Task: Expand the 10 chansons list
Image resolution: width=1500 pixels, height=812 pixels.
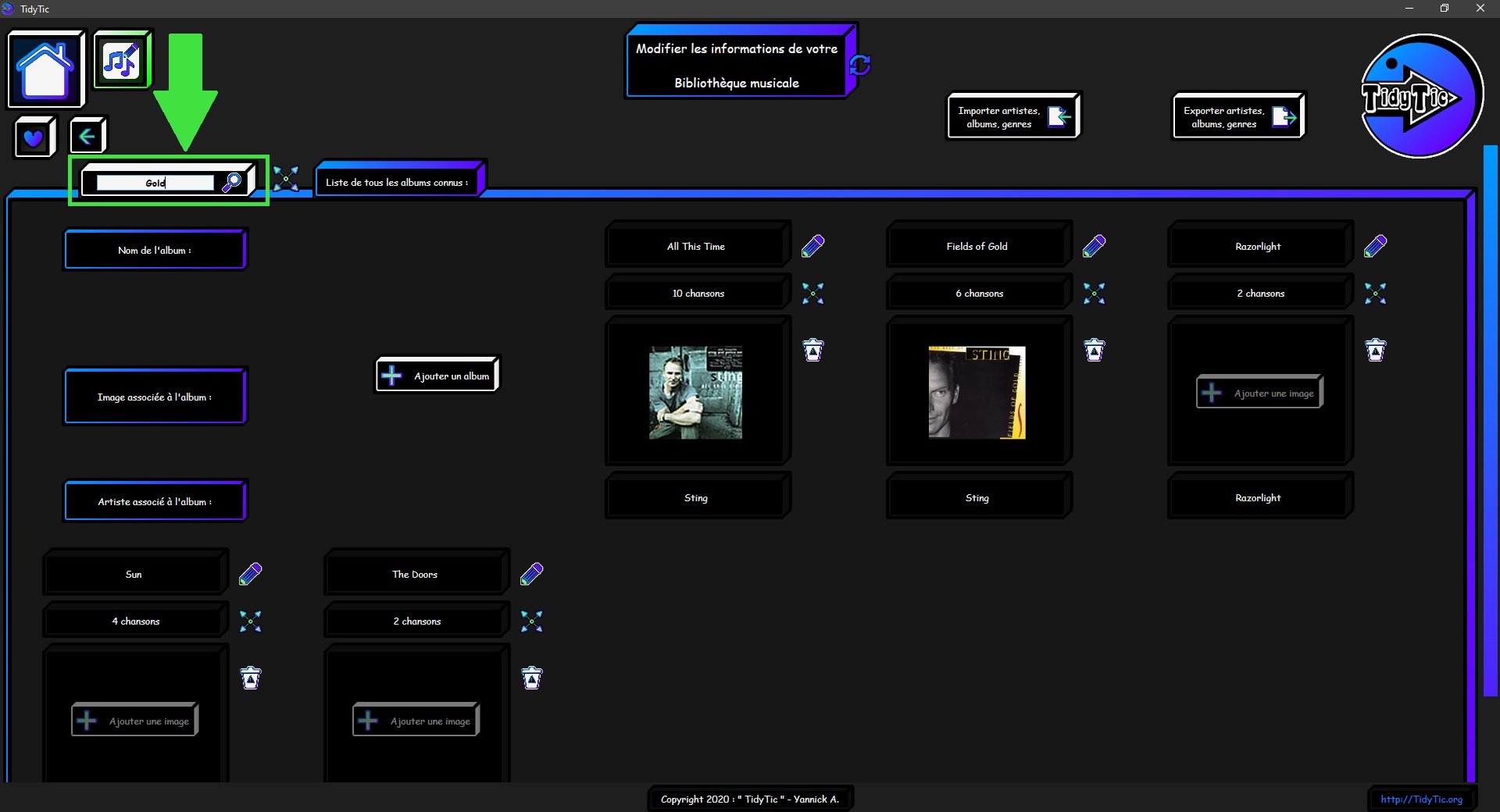Action: (812, 294)
